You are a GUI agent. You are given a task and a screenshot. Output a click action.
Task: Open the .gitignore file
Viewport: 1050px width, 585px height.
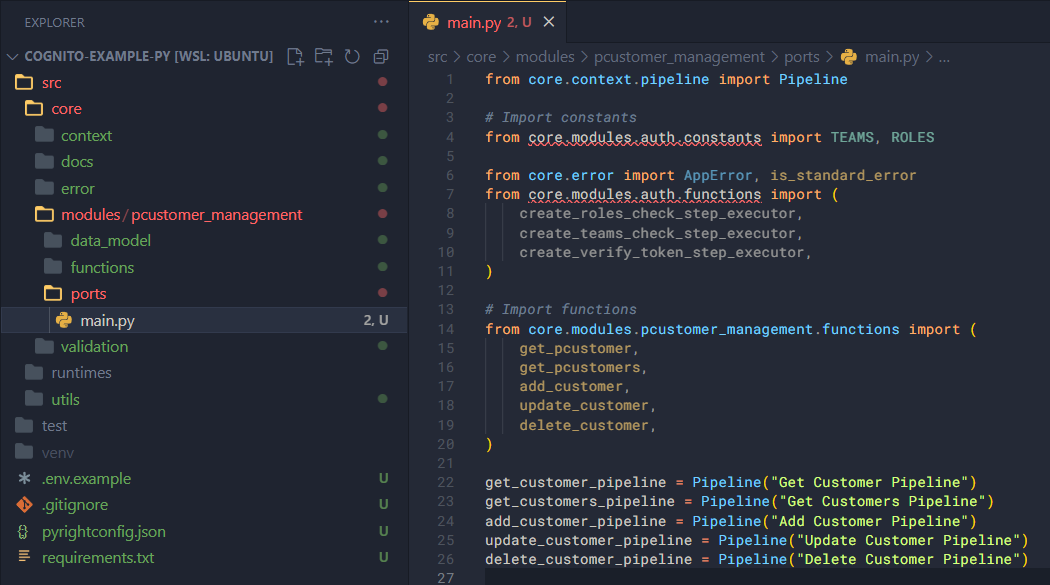coord(74,505)
